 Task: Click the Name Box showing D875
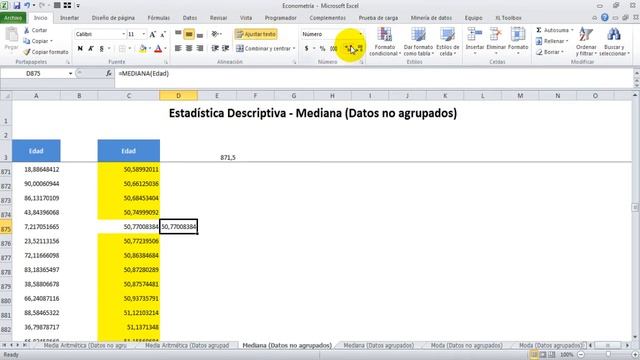(x=33, y=73)
